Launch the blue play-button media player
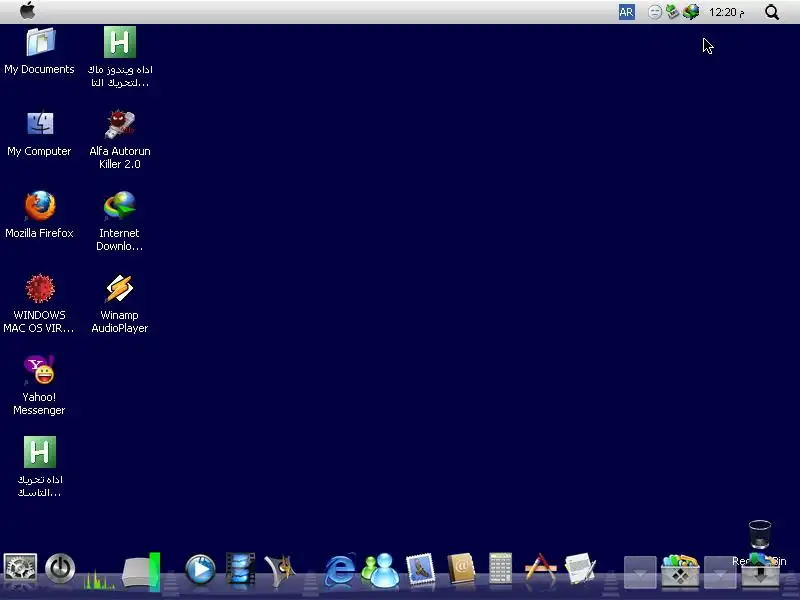 coord(200,568)
